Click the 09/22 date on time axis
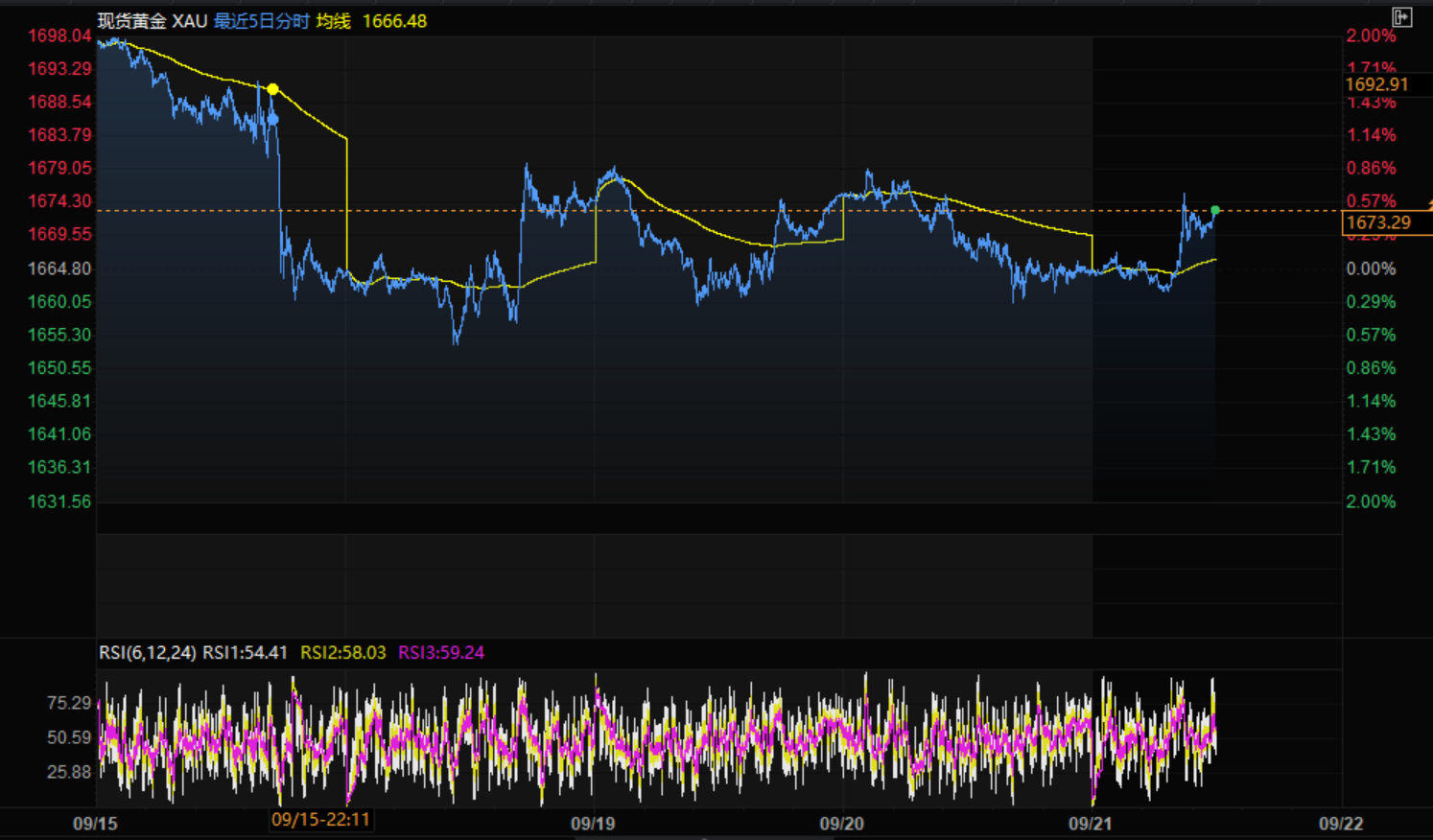The width and height of the screenshot is (1433, 840). 1340,824
